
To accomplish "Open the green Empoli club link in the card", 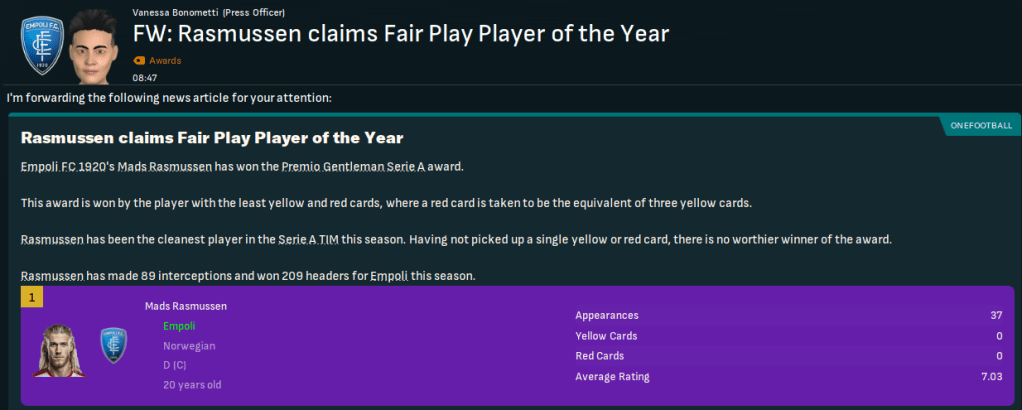I will pos(181,326).
